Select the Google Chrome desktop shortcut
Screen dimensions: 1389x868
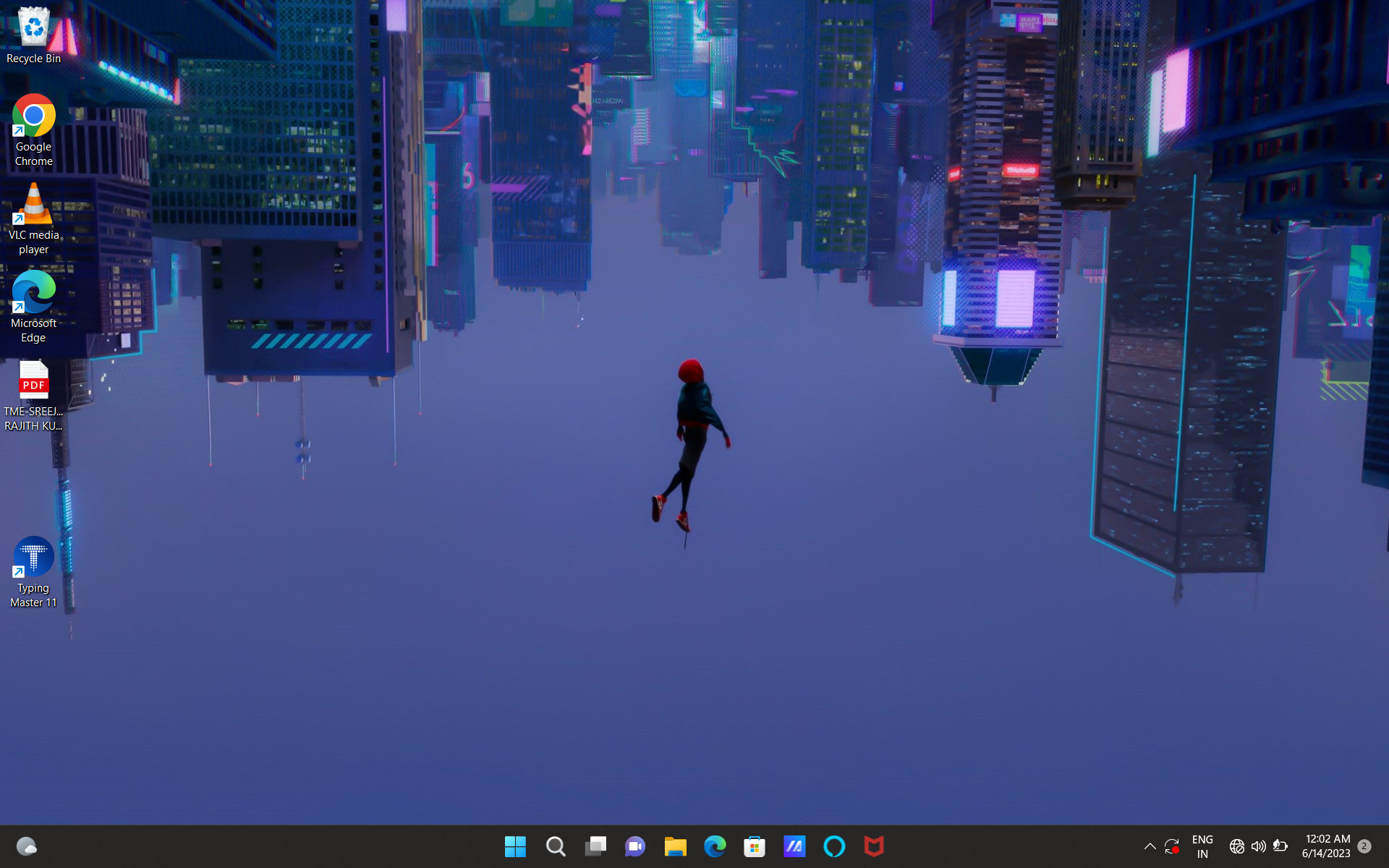[x=33, y=131]
